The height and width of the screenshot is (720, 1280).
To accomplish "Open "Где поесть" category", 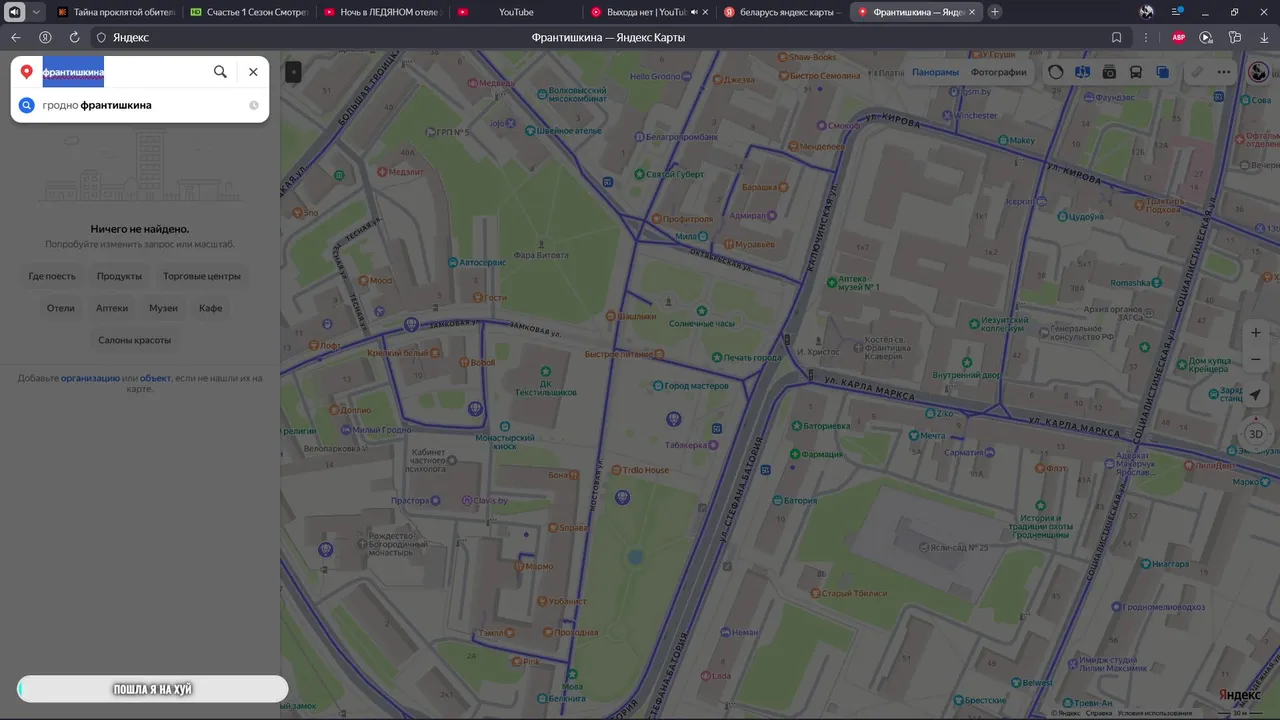I will (x=52, y=276).
